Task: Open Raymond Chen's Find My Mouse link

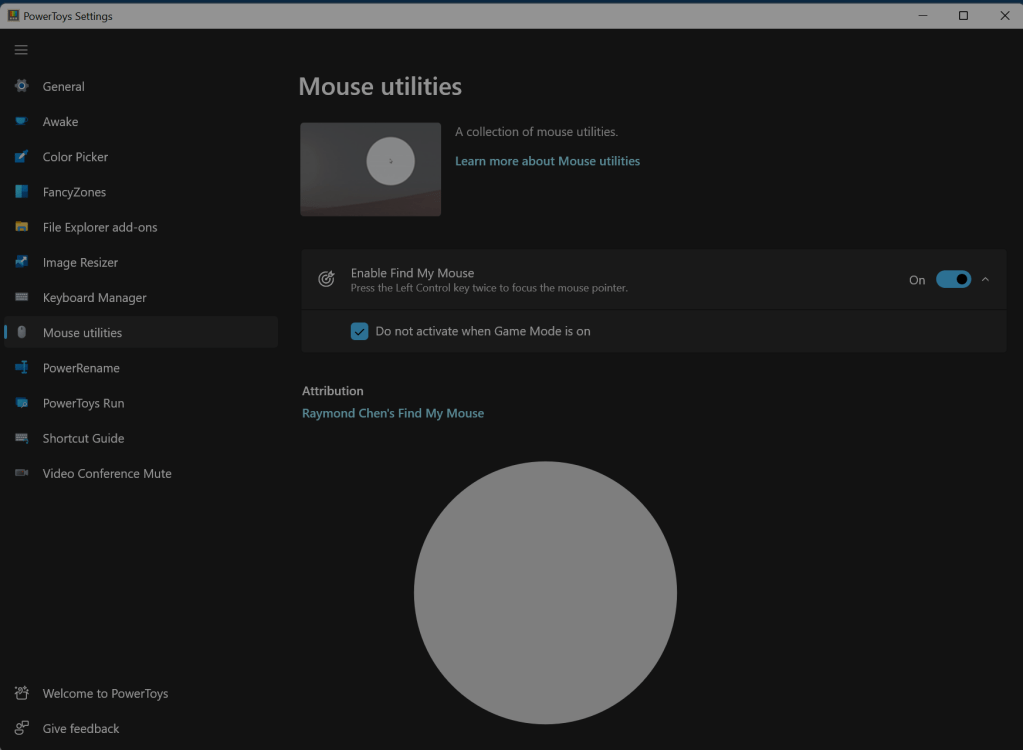Action: tap(393, 413)
